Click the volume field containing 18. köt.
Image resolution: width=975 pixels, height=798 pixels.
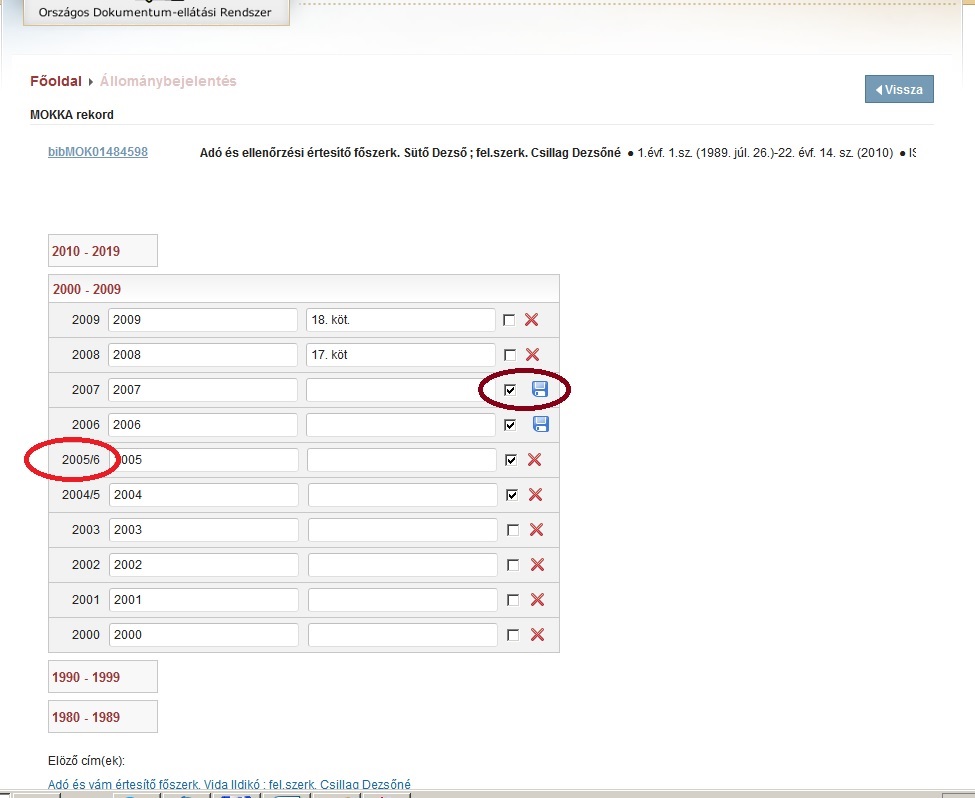click(400, 320)
